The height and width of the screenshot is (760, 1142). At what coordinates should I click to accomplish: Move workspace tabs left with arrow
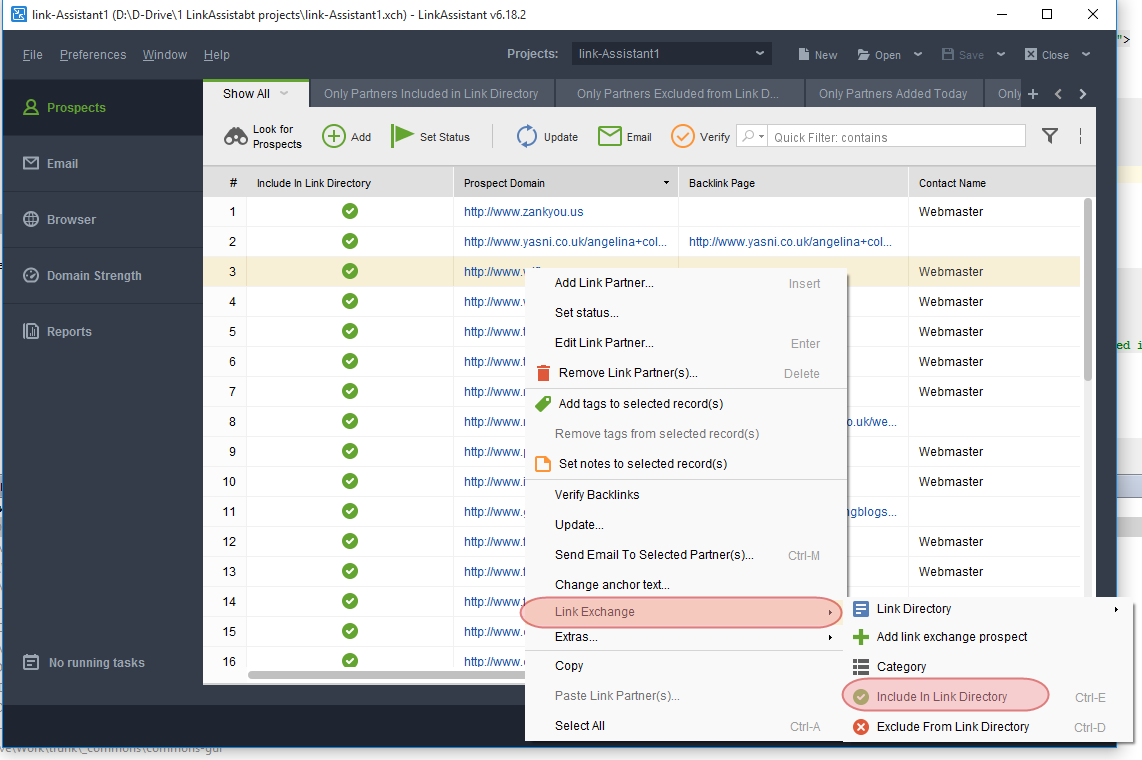click(x=1058, y=94)
